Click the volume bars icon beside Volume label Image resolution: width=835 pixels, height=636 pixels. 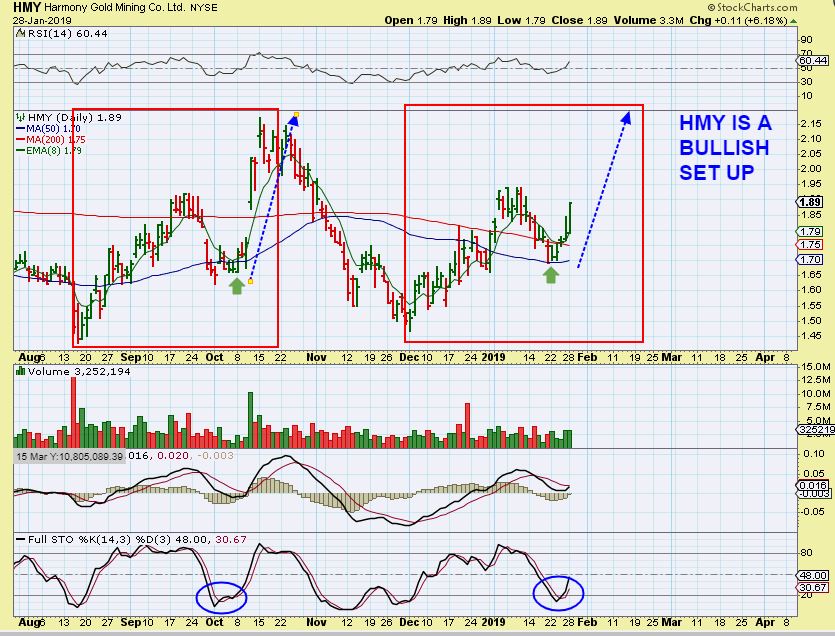pos(20,371)
